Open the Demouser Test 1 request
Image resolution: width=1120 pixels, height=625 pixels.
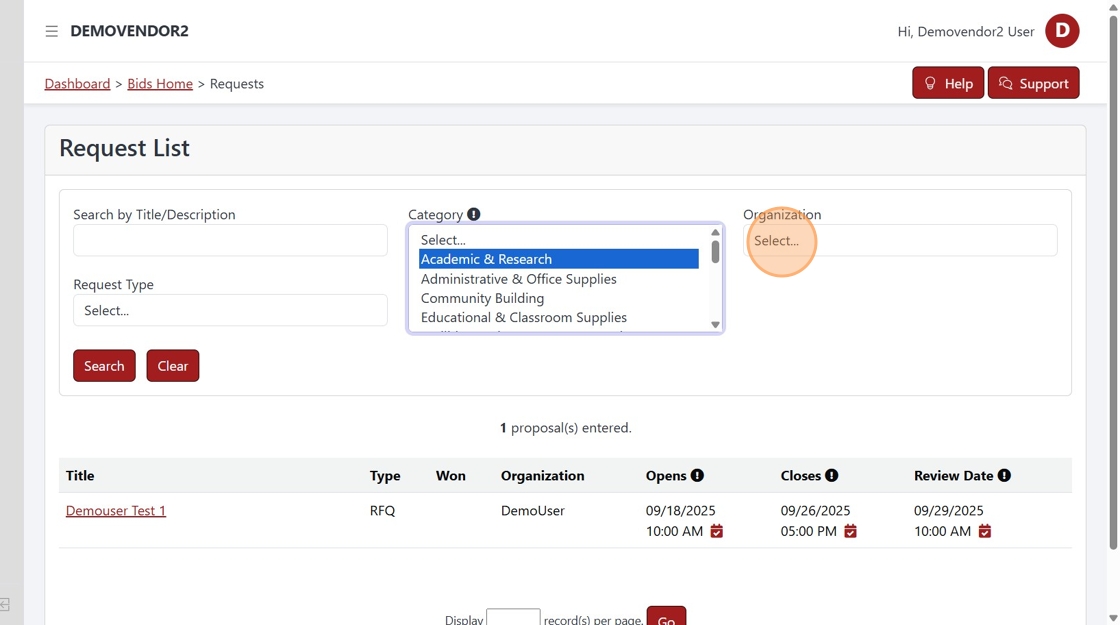[116, 511]
